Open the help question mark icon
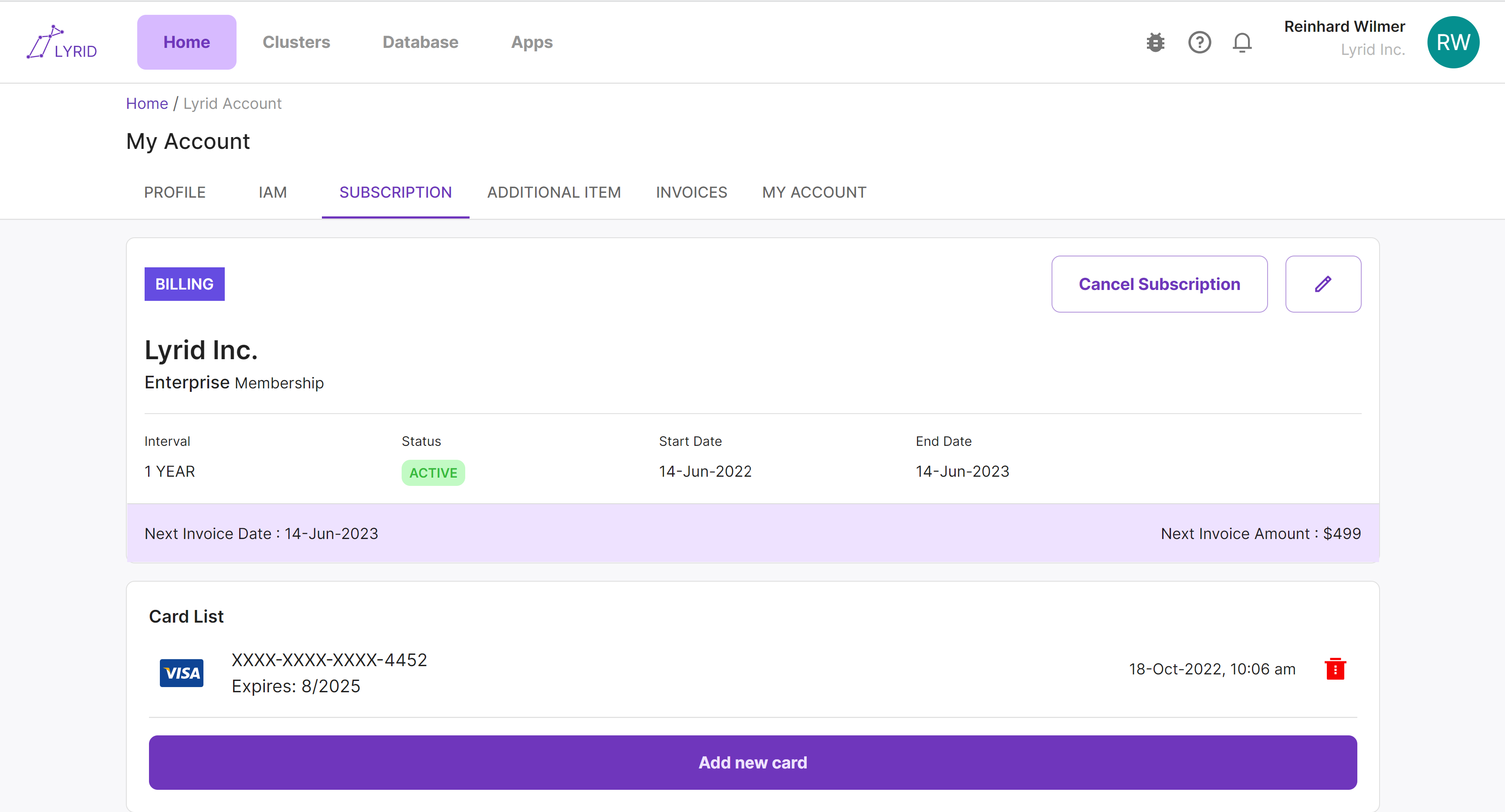 coord(1200,42)
